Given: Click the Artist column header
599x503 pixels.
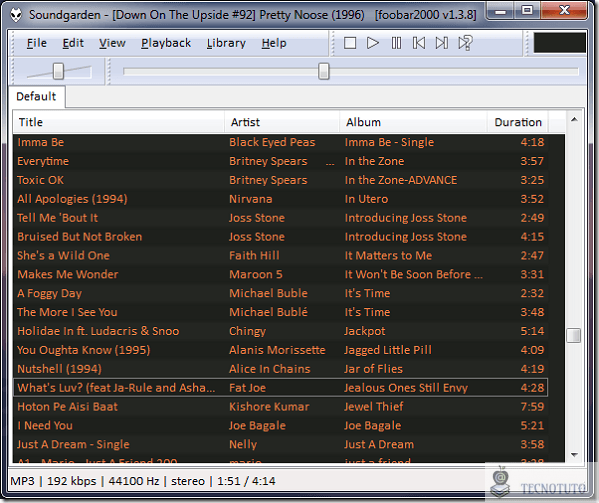Looking at the screenshot, I should click(282, 122).
